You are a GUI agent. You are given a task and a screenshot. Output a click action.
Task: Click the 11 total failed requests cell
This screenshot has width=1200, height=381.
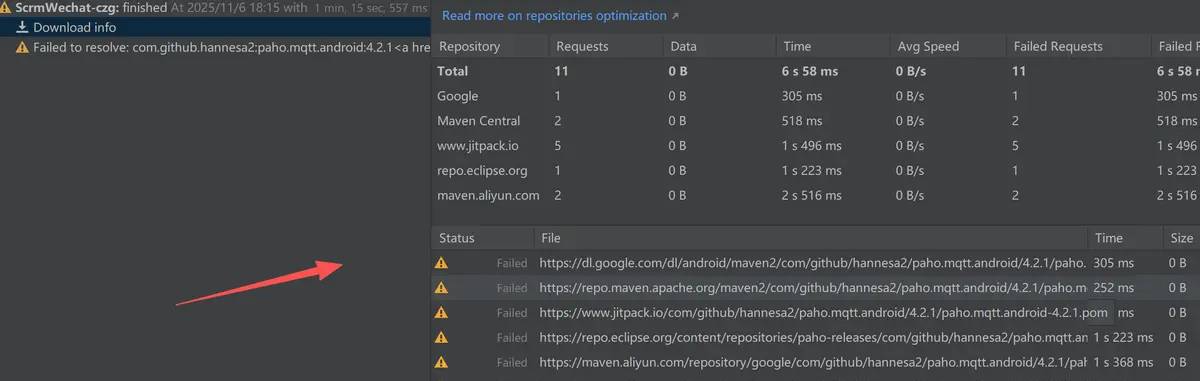(1020, 72)
